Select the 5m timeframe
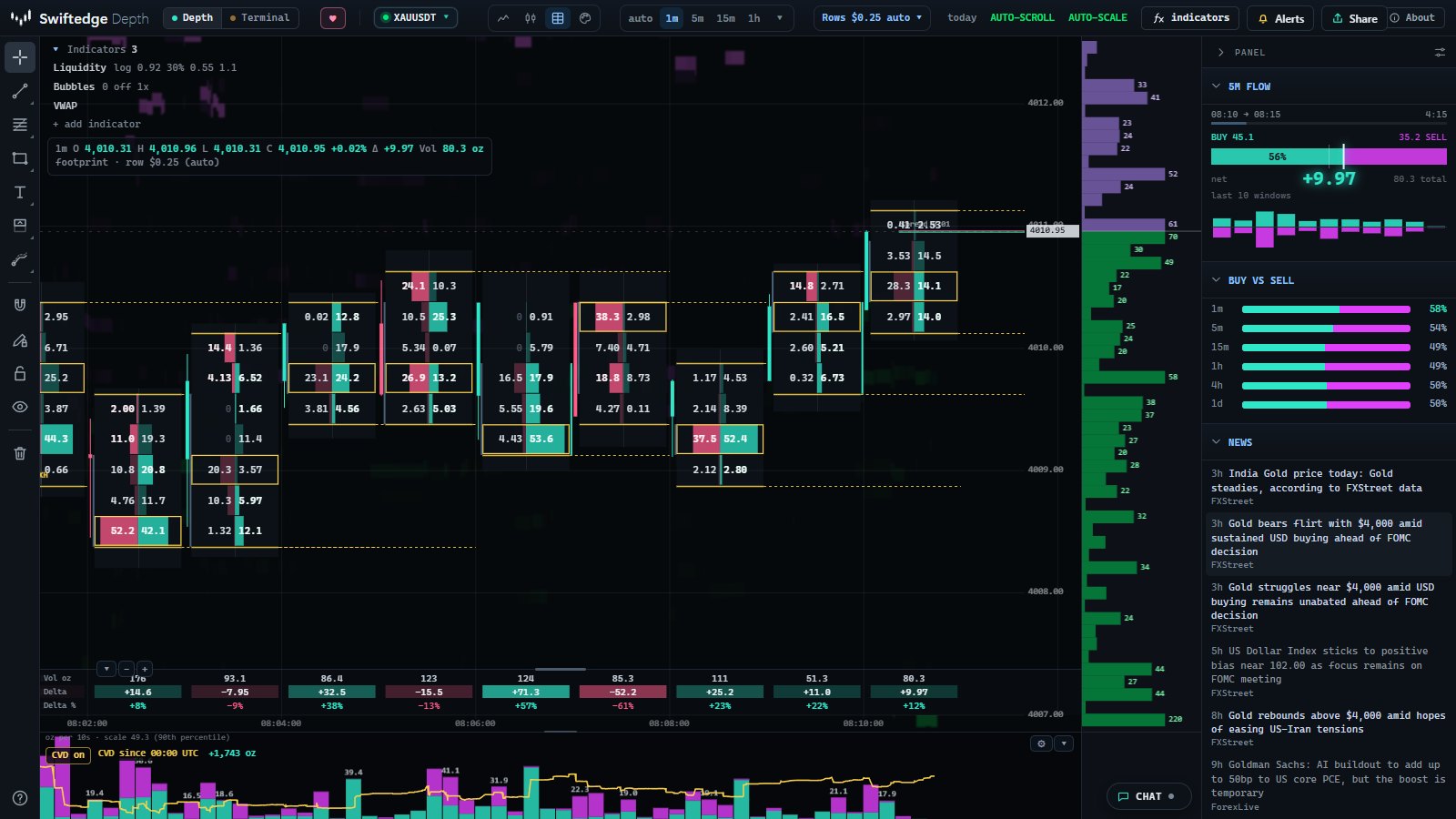 click(x=697, y=18)
